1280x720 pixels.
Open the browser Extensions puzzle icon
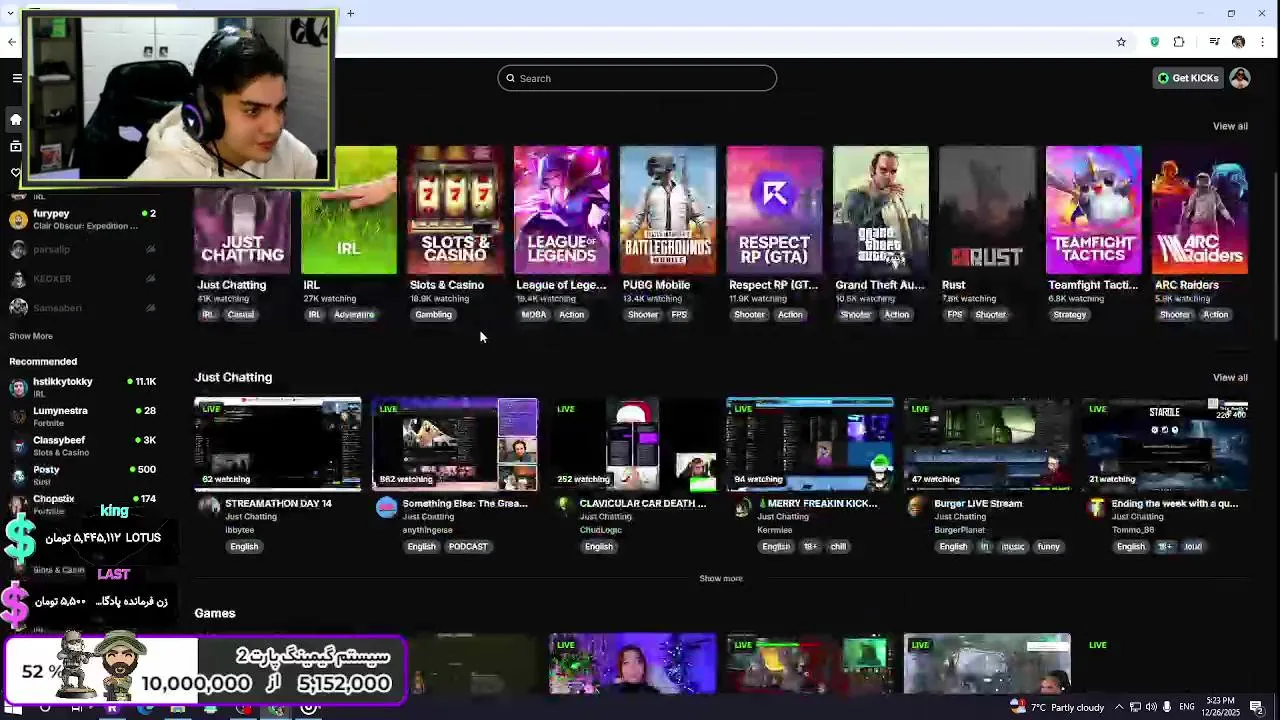[1179, 42]
